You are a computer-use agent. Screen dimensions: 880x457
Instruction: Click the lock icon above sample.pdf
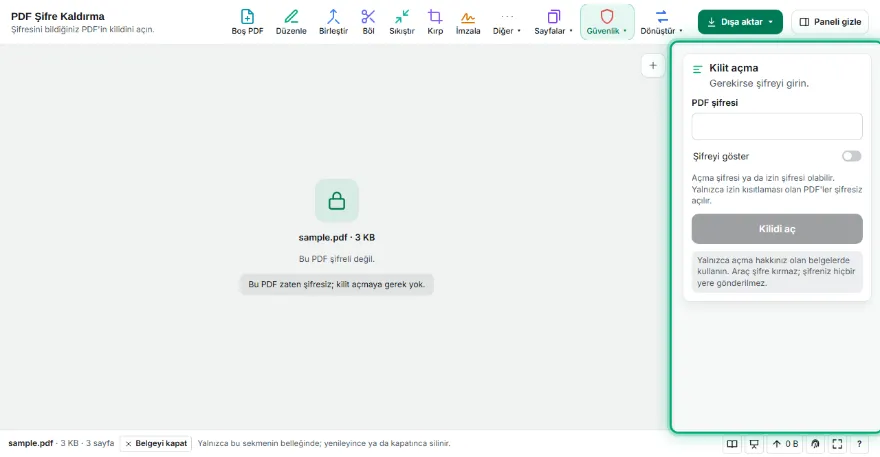point(337,200)
